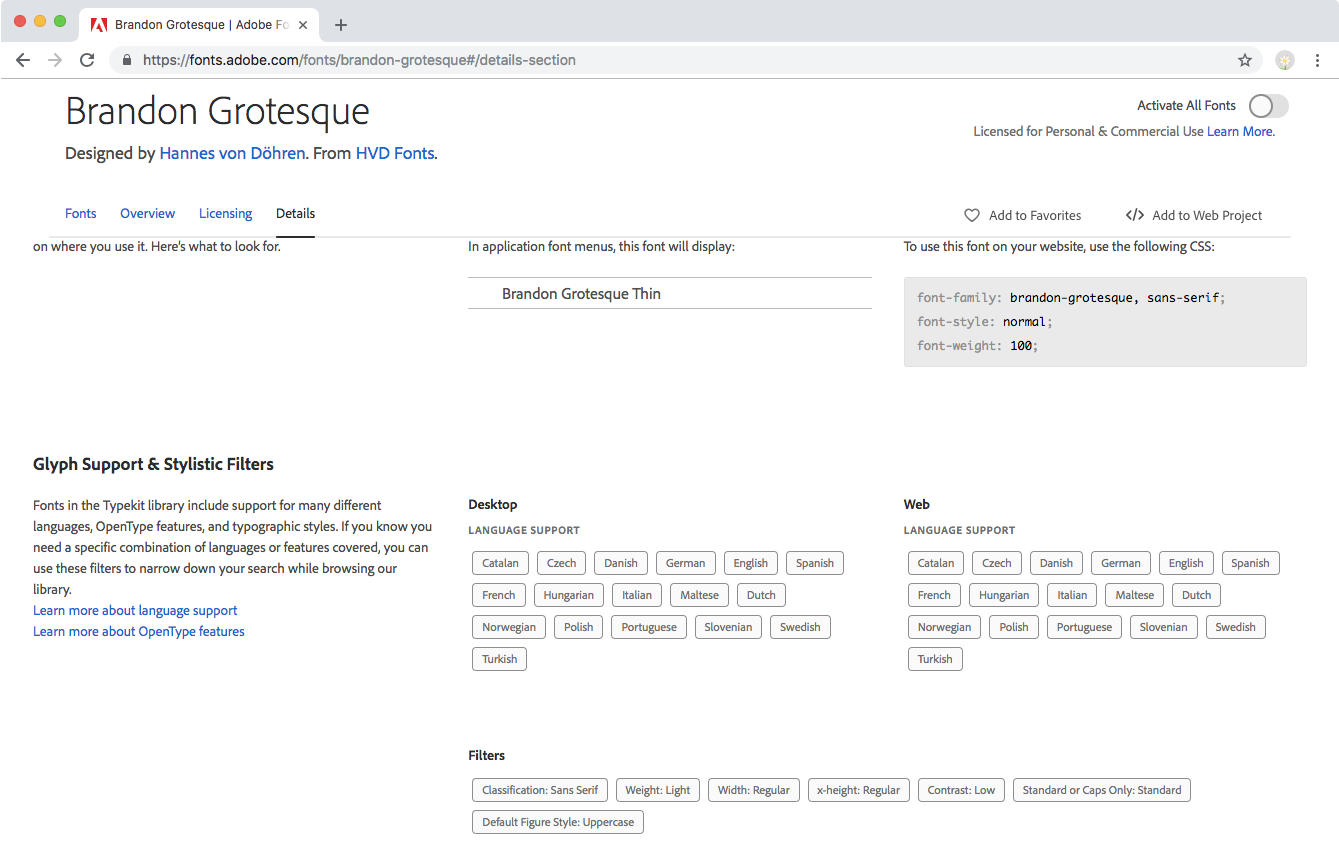Click Learn more about OpenType features

pyautogui.click(x=138, y=631)
